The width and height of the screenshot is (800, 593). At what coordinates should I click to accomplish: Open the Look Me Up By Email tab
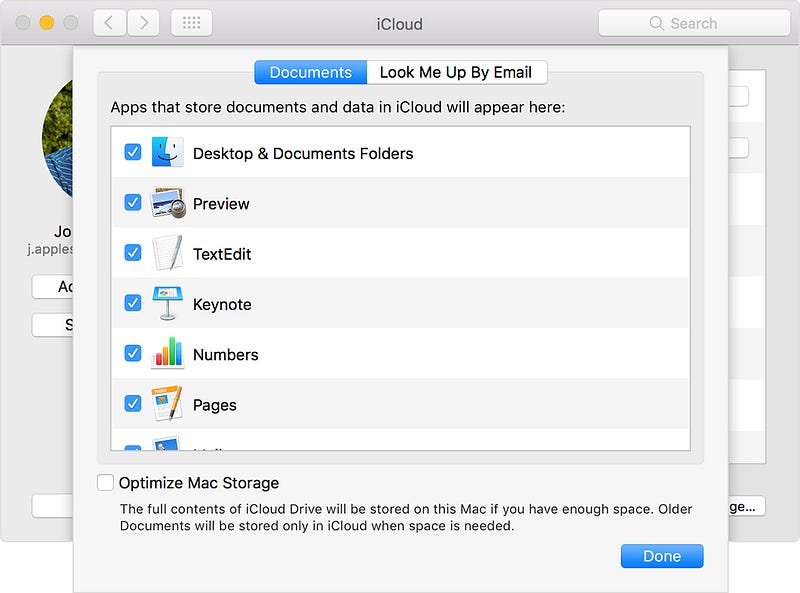457,72
